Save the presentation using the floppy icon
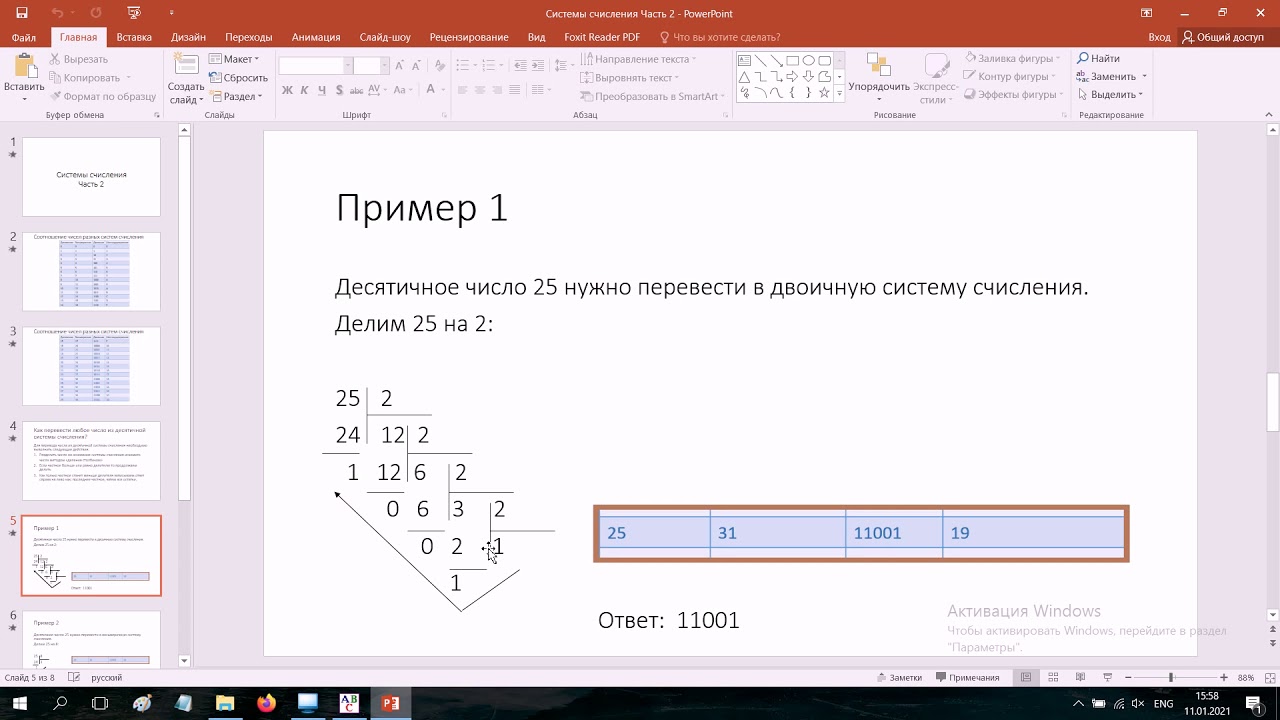The width and height of the screenshot is (1280, 720). 21,13
